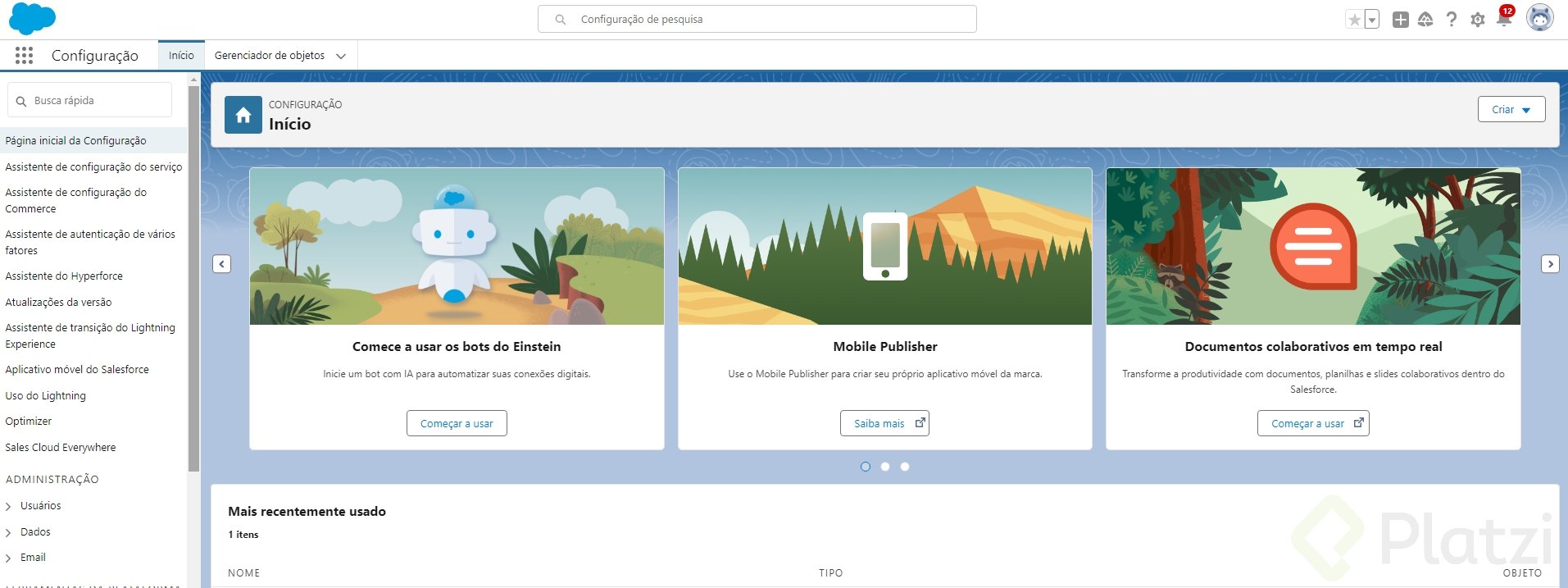Open the Gerenciador de objetos tab dropdown chevron
The image size is (1568, 588).
coord(341,56)
